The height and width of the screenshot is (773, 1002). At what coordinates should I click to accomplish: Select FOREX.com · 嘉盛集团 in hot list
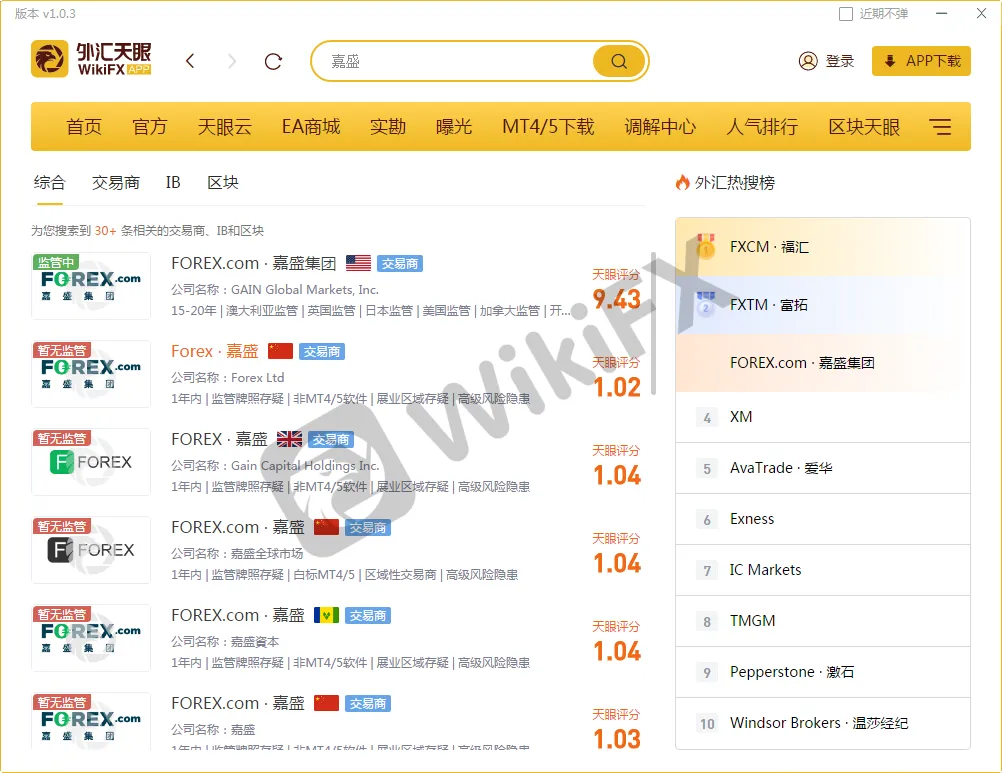click(823, 363)
